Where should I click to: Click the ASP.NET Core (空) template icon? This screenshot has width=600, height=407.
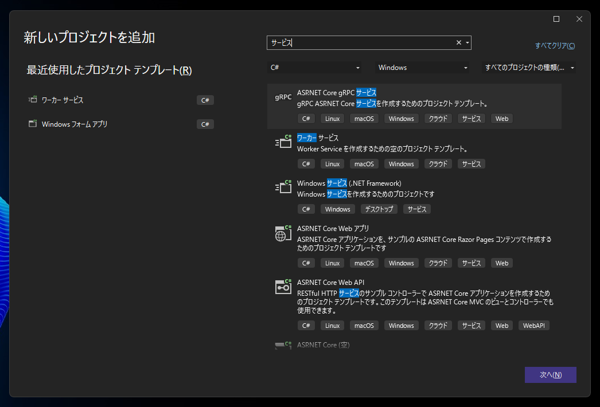283,345
